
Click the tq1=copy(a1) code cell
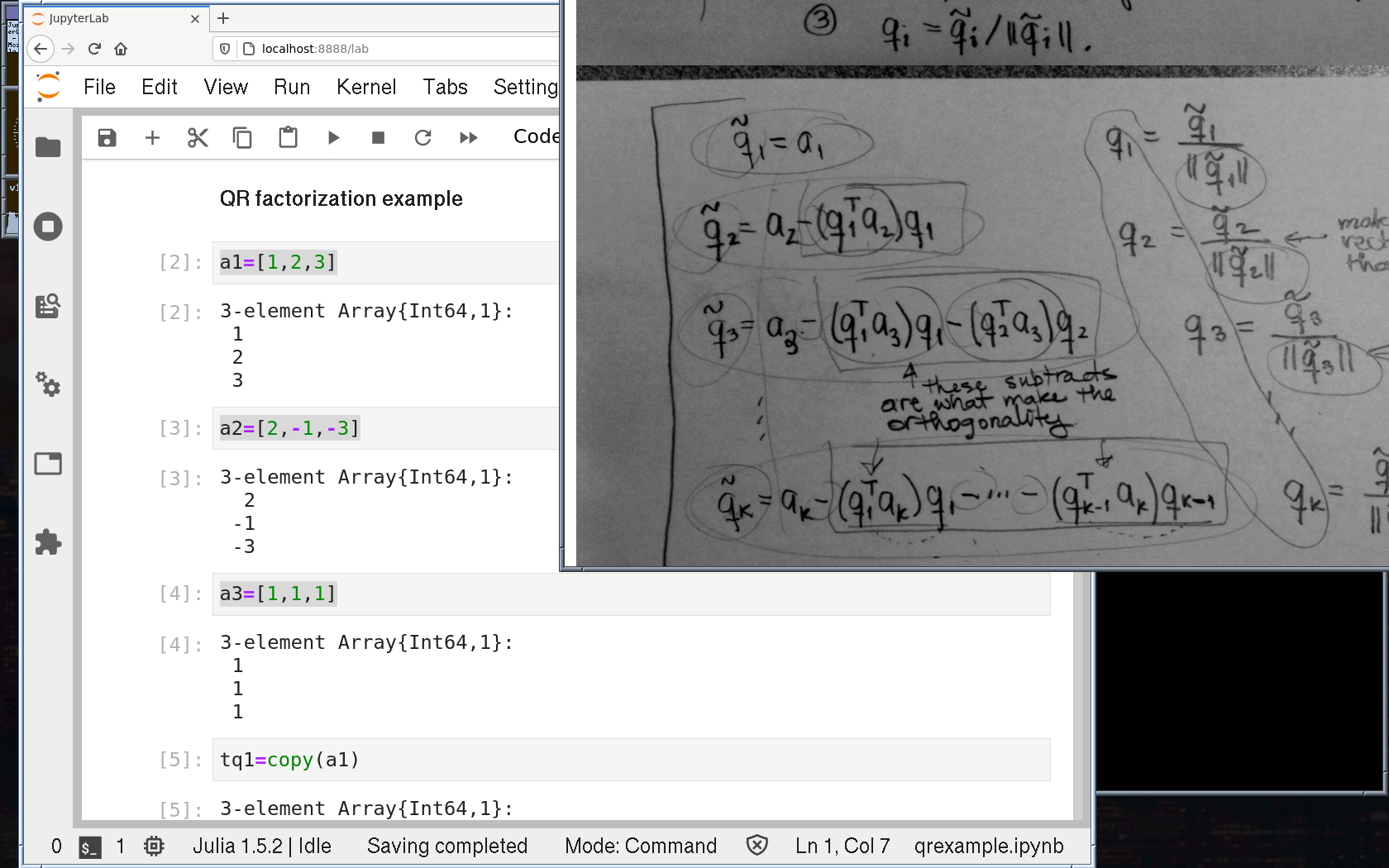[x=630, y=760]
